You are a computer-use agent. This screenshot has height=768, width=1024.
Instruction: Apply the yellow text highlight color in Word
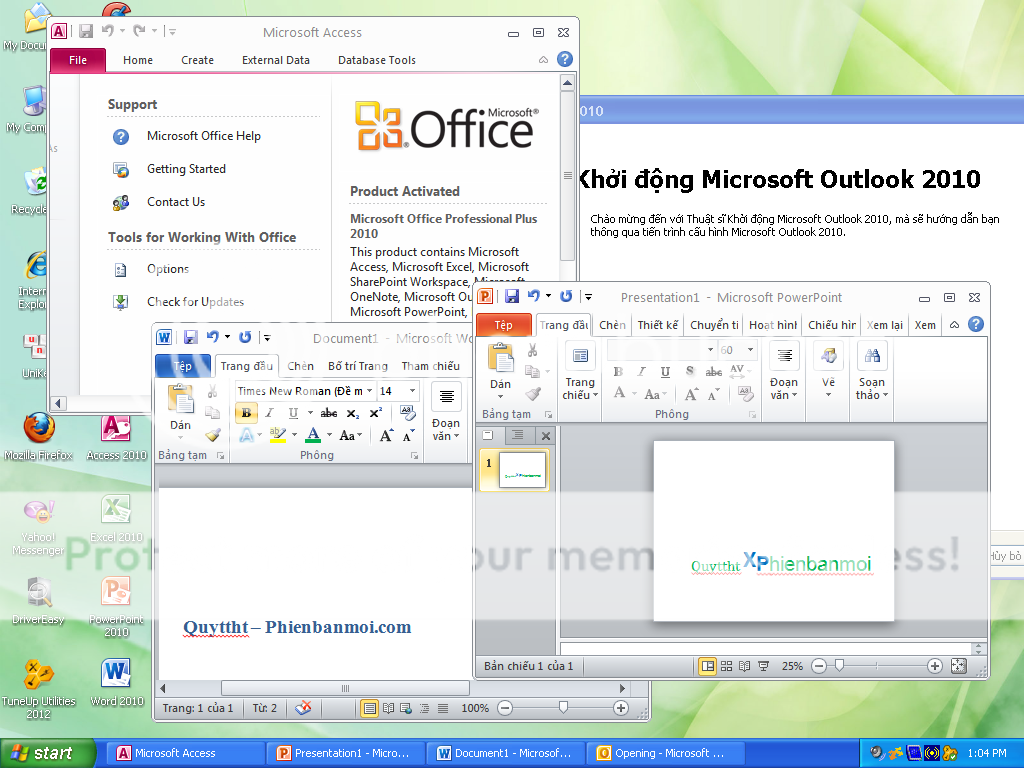click(278, 435)
